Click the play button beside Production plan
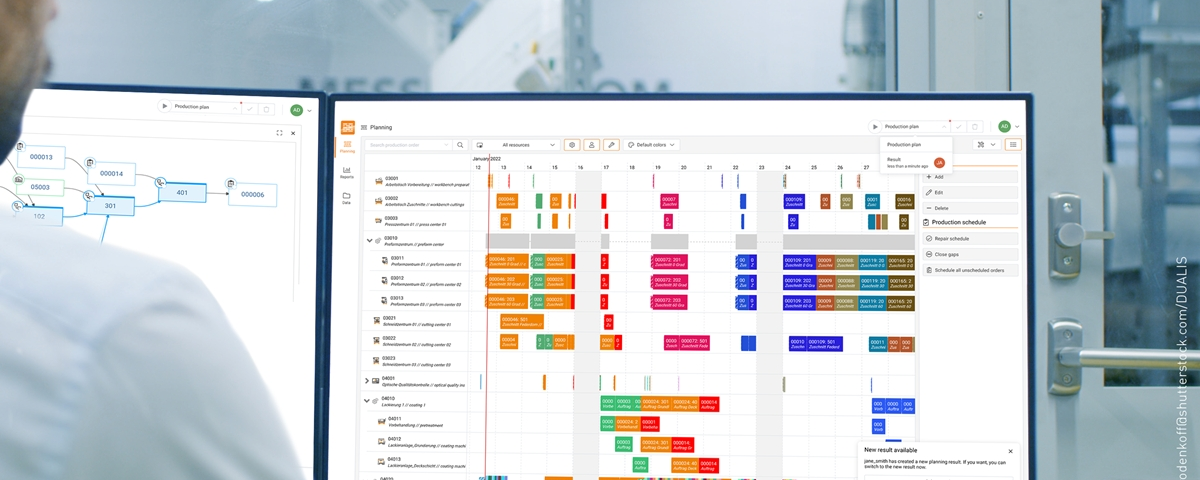This screenshot has width=1200, height=480. [x=875, y=127]
